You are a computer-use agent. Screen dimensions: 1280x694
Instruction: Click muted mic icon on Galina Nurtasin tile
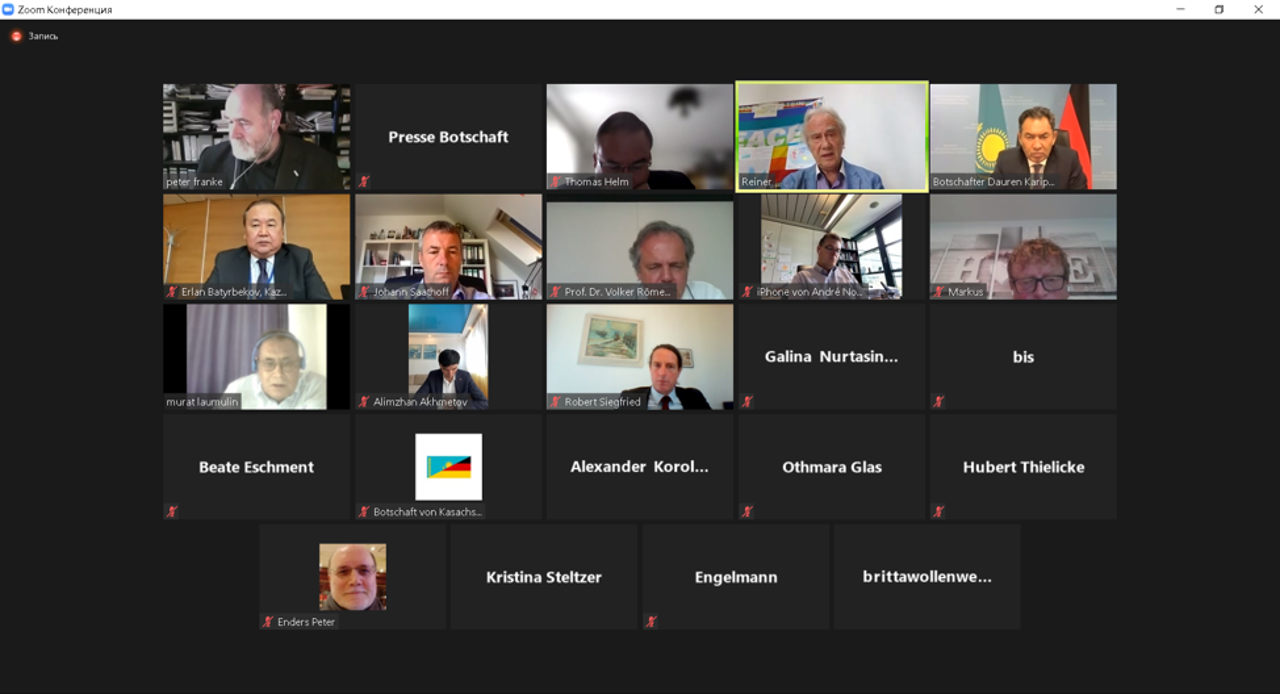(747, 401)
